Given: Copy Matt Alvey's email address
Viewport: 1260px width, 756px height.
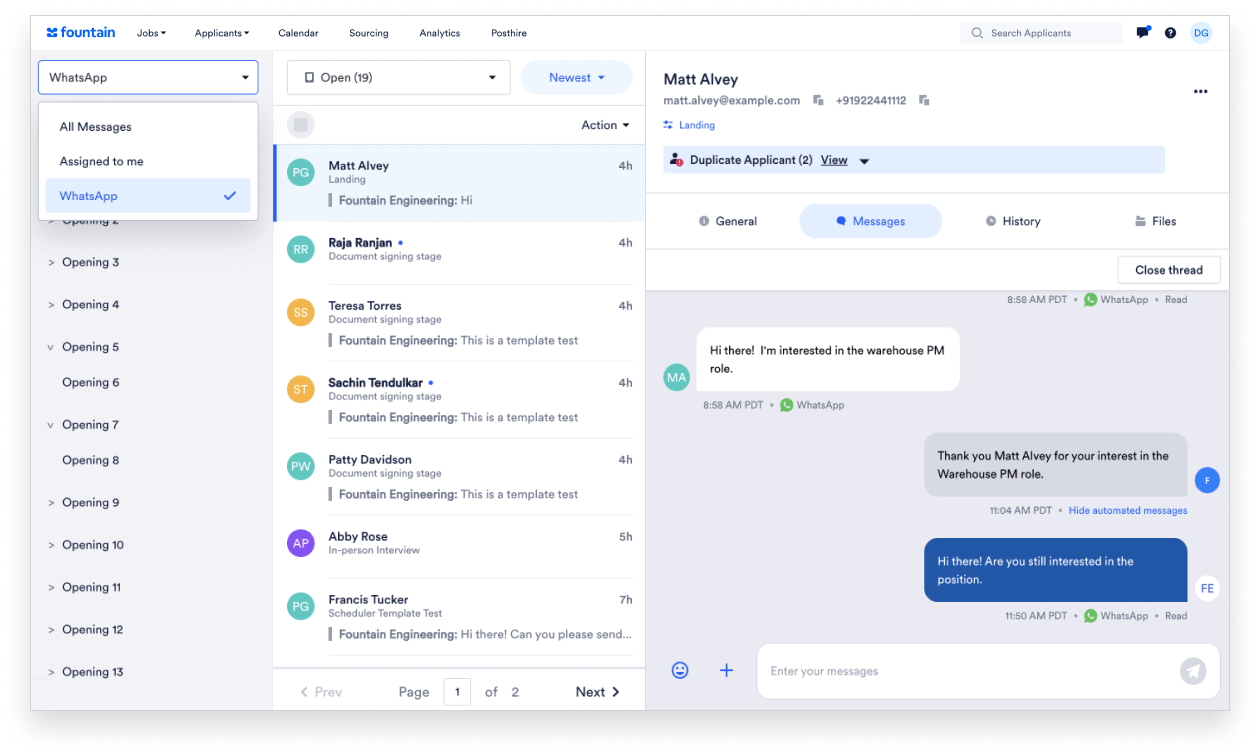Looking at the screenshot, I should [818, 101].
